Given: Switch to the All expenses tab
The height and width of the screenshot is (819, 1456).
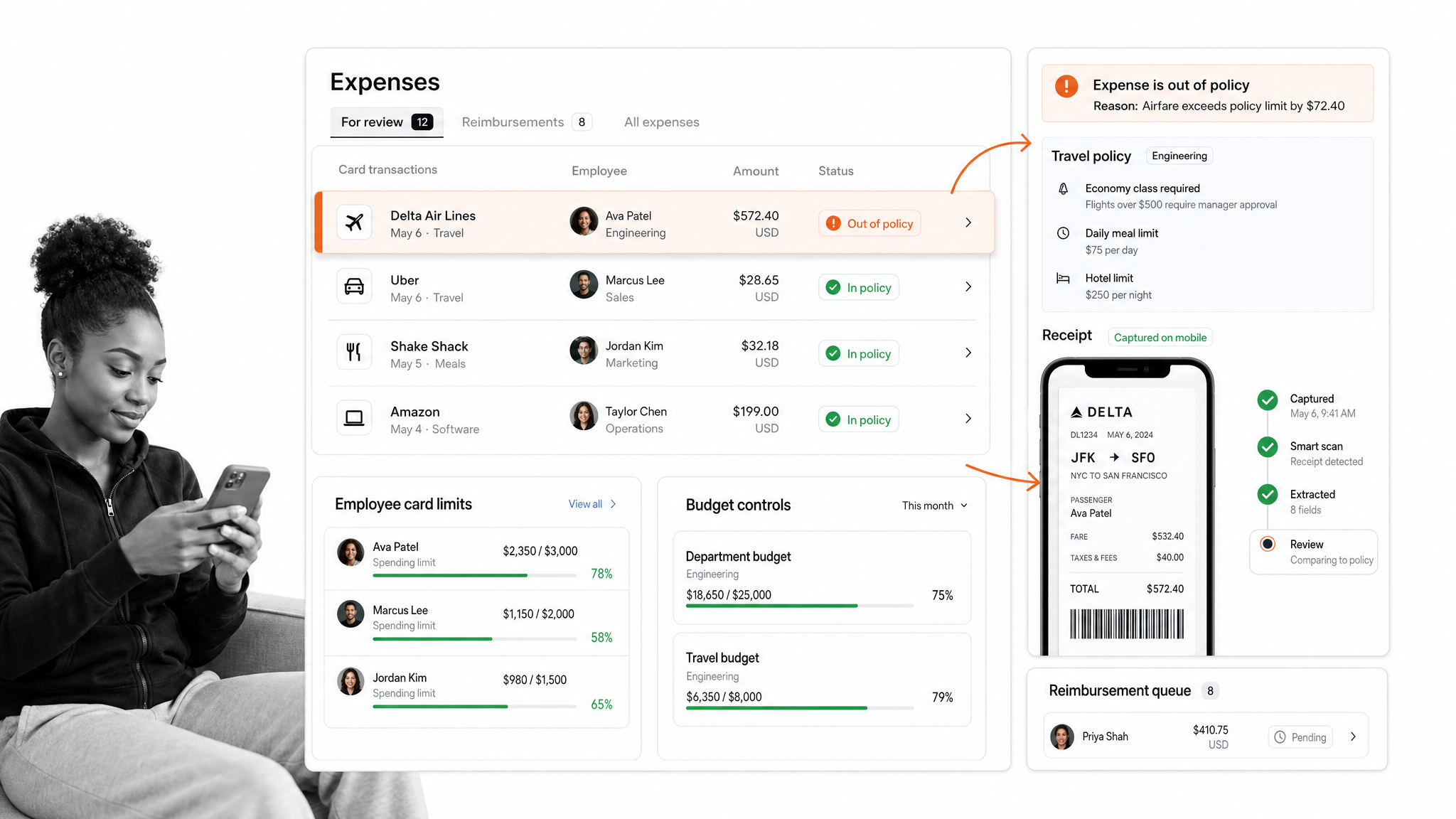Looking at the screenshot, I should 662,122.
